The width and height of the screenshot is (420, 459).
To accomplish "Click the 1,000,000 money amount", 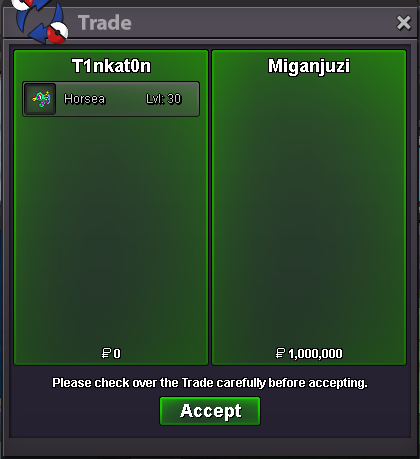I will (315, 354).
